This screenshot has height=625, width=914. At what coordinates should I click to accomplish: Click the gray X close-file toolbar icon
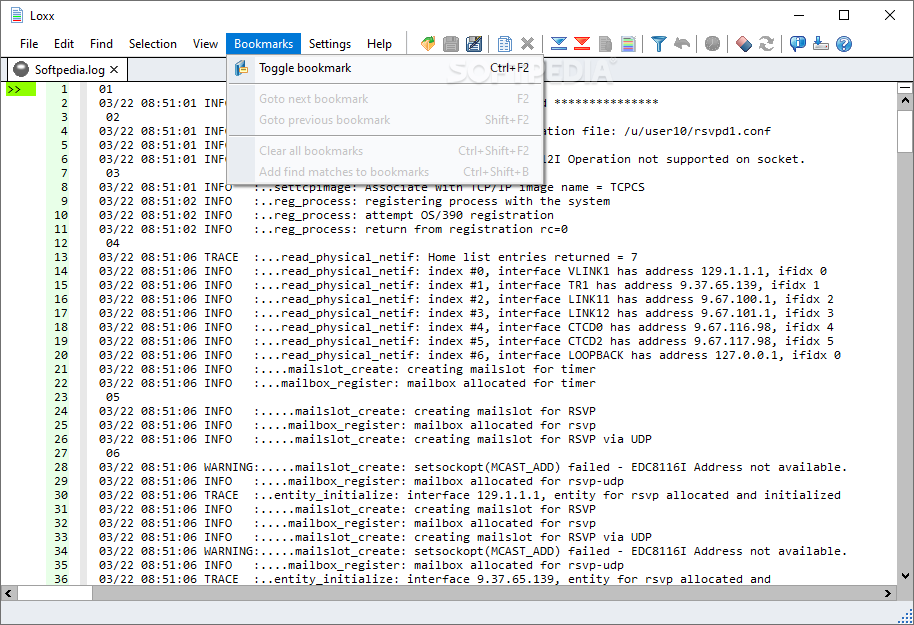pos(528,44)
